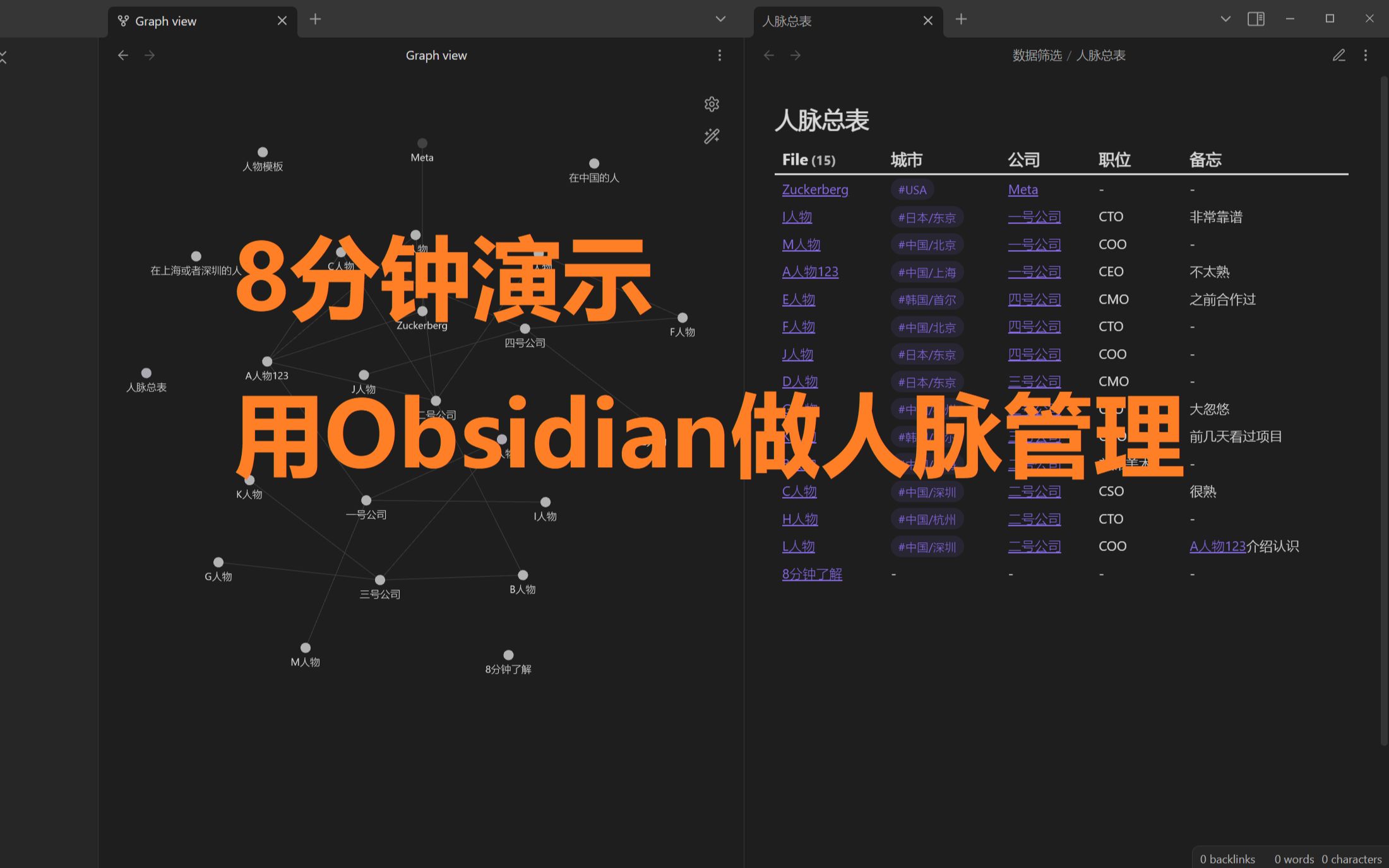Screen dimensions: 1389x868
Task: Open more options menu in 人脉总表
Action: tap(1366, 55)
